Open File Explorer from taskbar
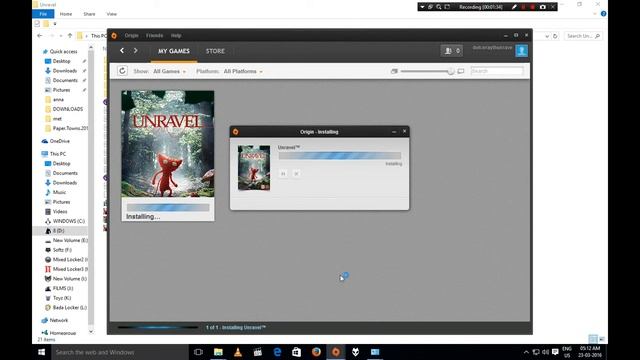Image resolution: width=640 pixels, height=360 pixels. click(x=218, y=352)
